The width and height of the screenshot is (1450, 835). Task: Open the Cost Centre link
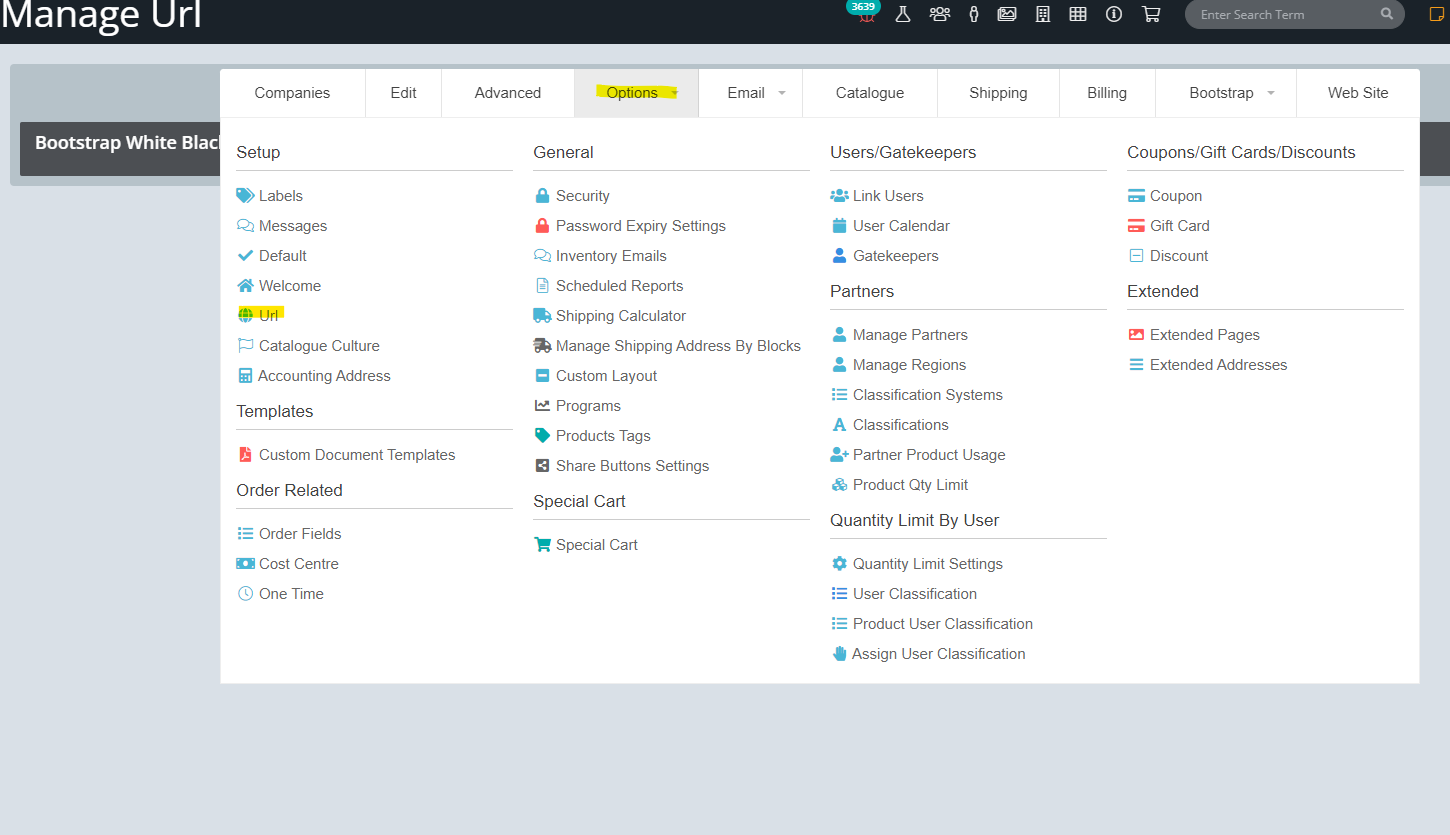click(x=299, y=564)
